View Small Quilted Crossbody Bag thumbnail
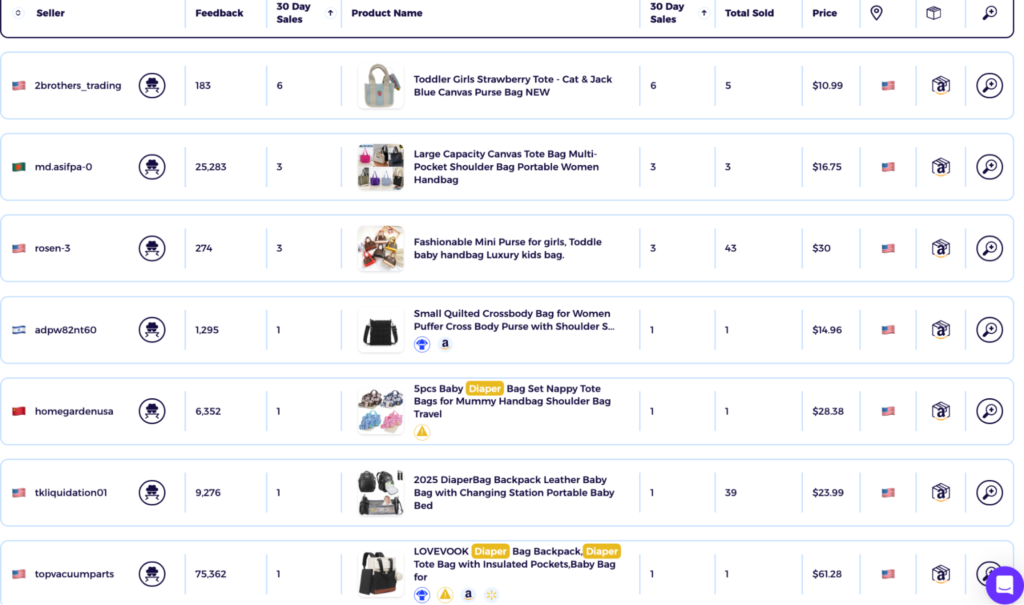Image resolution: width=1024 pixels, height=605 pixels. [381, 330]
